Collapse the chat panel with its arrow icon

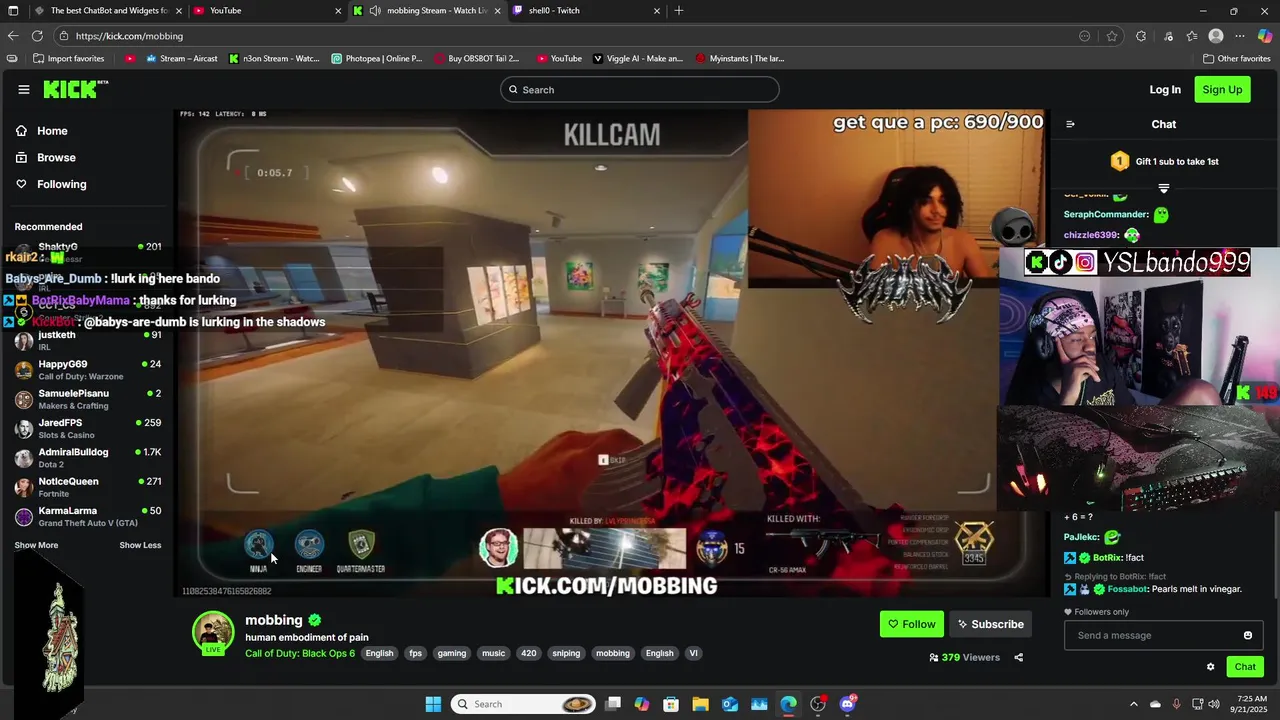1070,124
